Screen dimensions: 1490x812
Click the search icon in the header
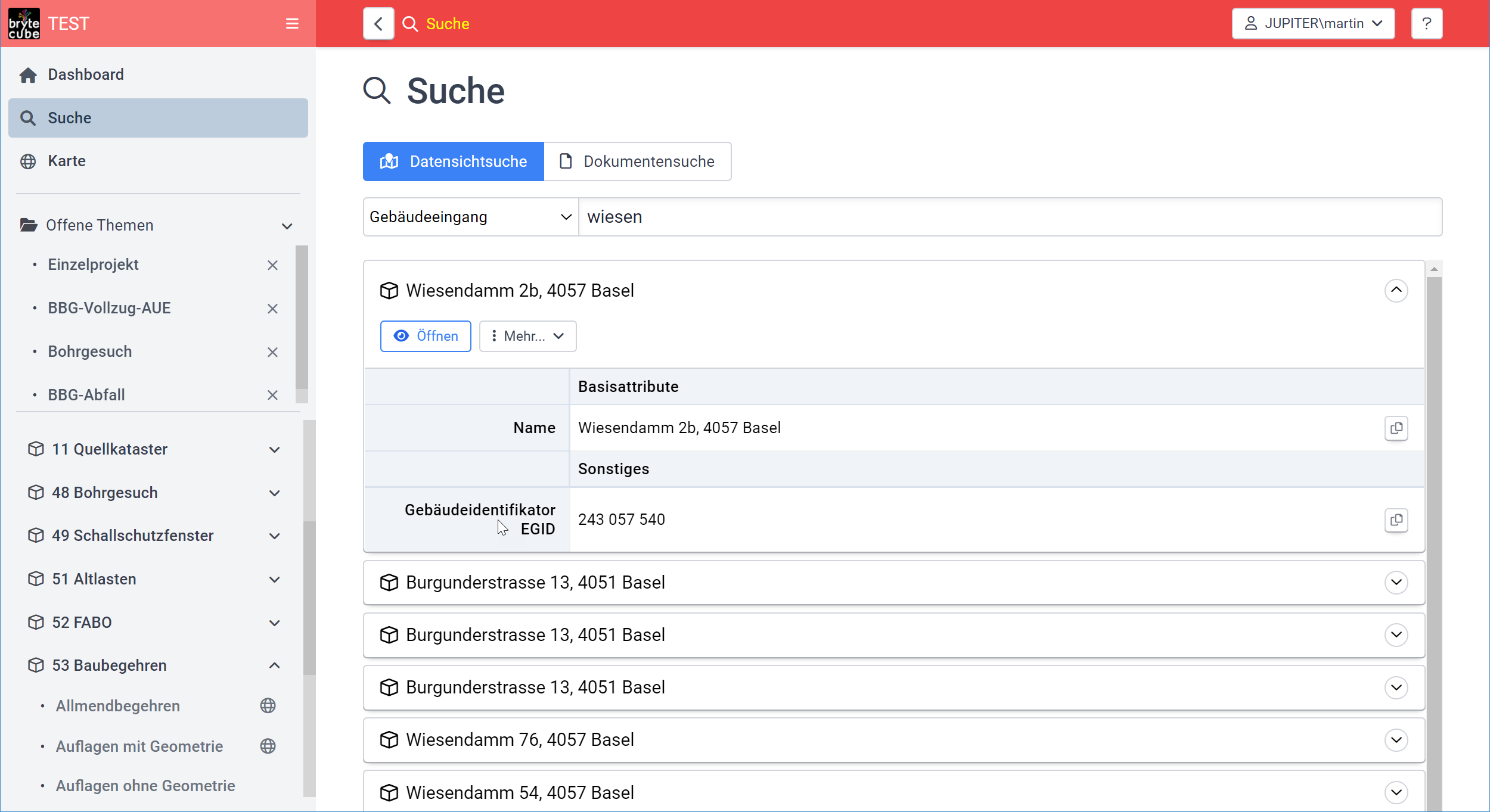(x=410, y=24)
